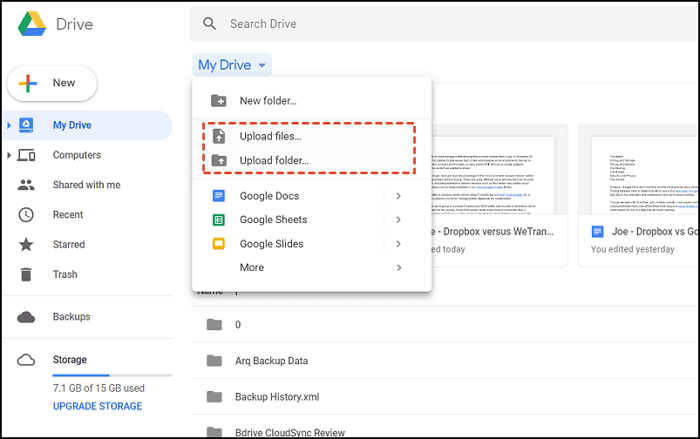Click the yellow Google Slides icon
The height and width of the screenshot is (439, 700).
coord(219,244)
